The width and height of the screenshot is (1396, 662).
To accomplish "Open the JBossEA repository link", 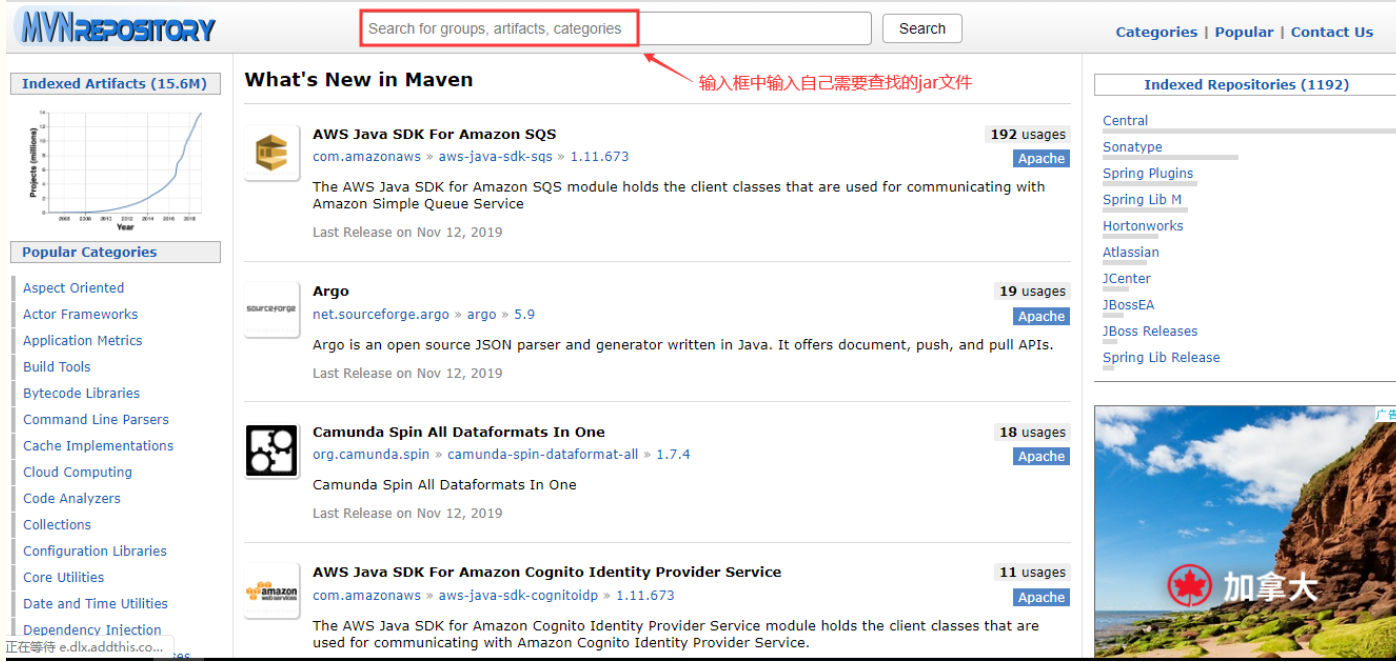I will 1128,305.
